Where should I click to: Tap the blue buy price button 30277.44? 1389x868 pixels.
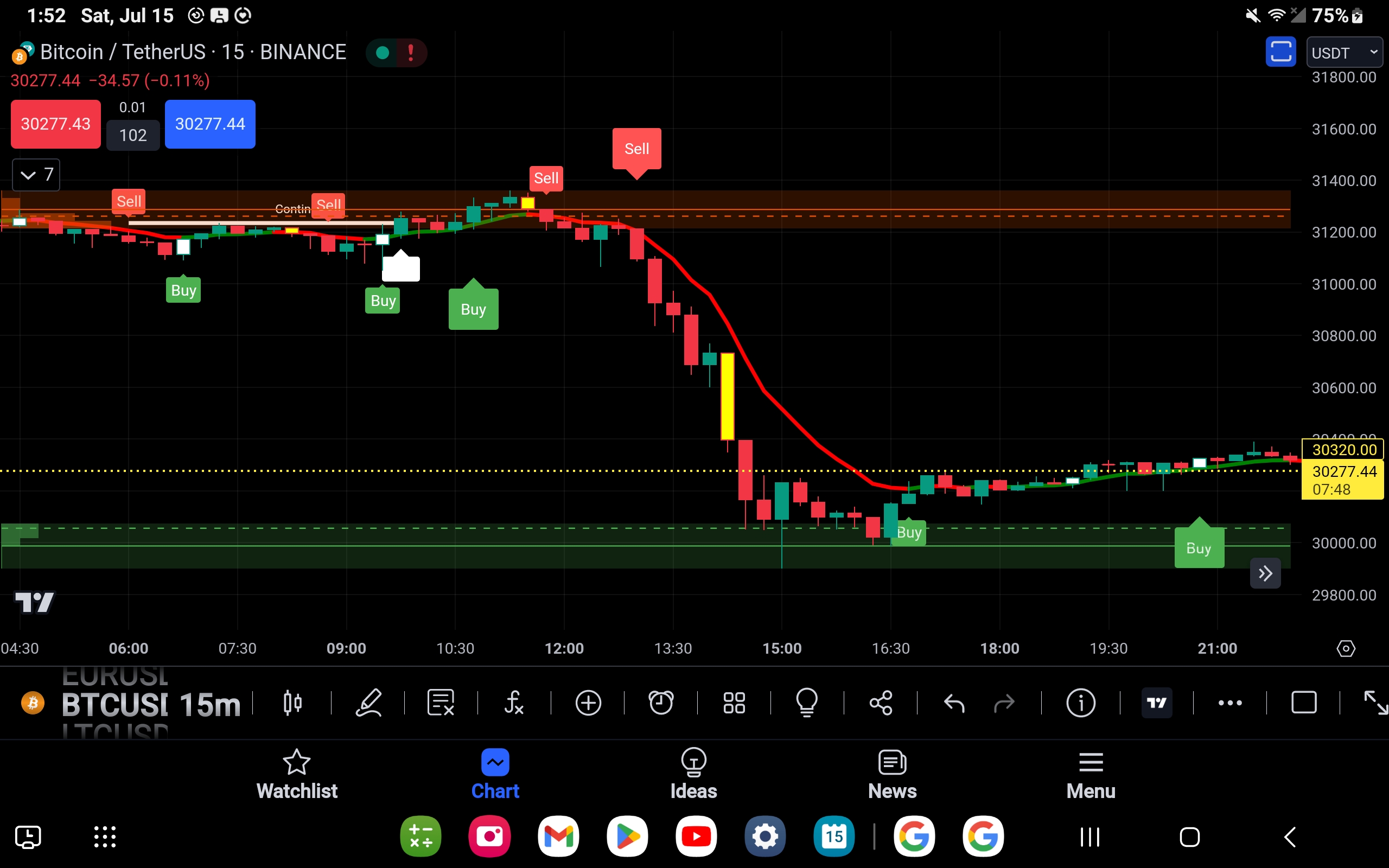pos(210,124)
